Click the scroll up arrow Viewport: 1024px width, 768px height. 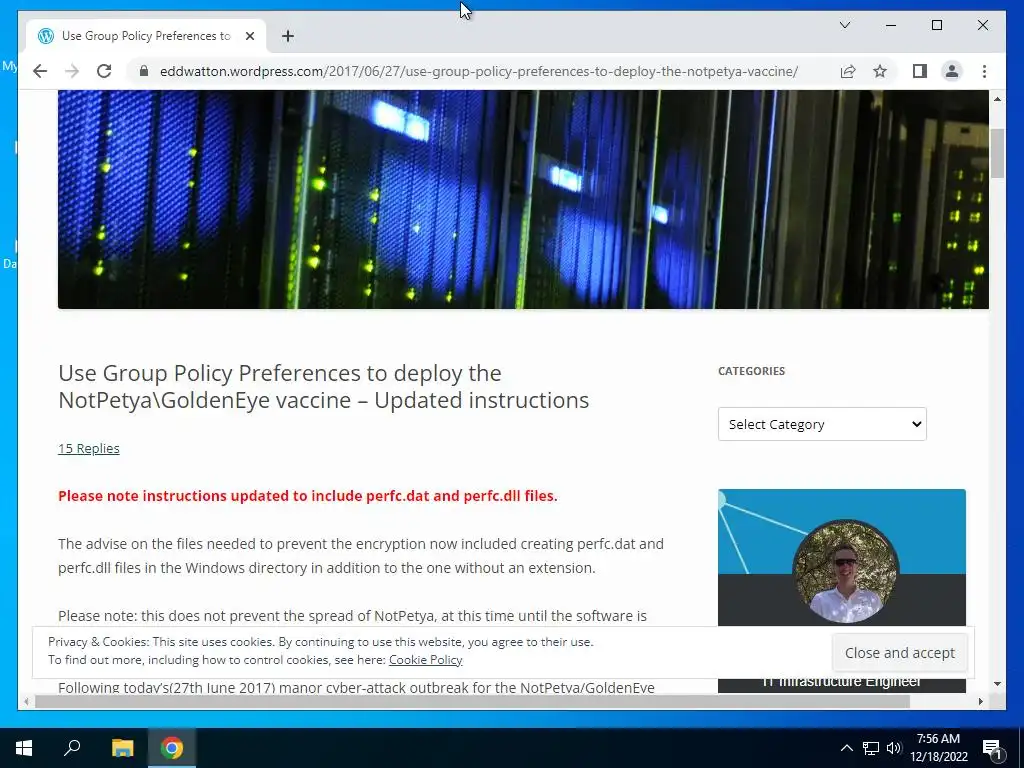pyautogui.click(x=997, y=99)
